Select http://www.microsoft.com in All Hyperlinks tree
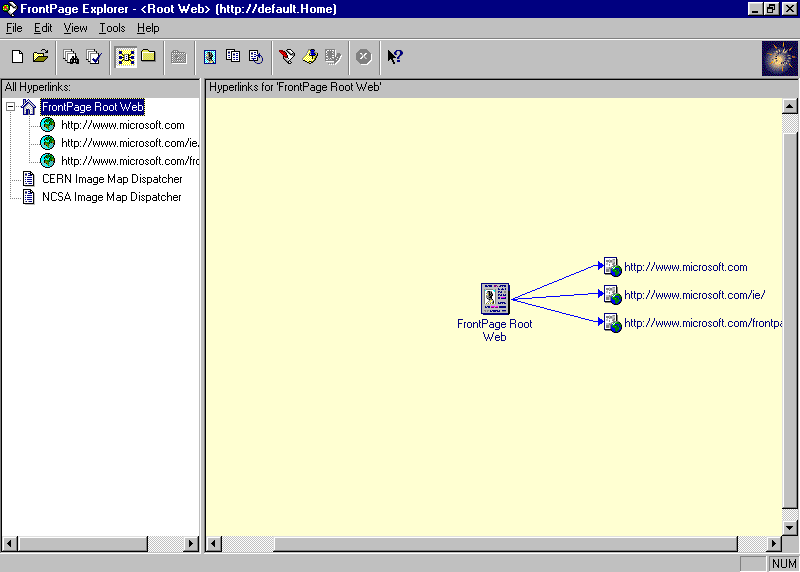800x572 pixels. pyautogui.click(x=122, y=125)
